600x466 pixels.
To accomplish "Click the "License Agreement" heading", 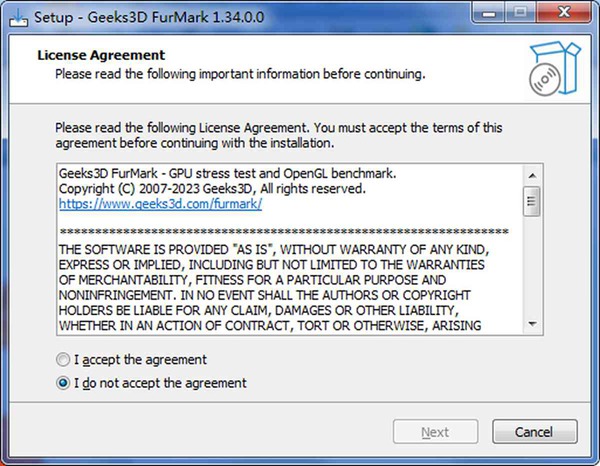I will coord(100,55).
